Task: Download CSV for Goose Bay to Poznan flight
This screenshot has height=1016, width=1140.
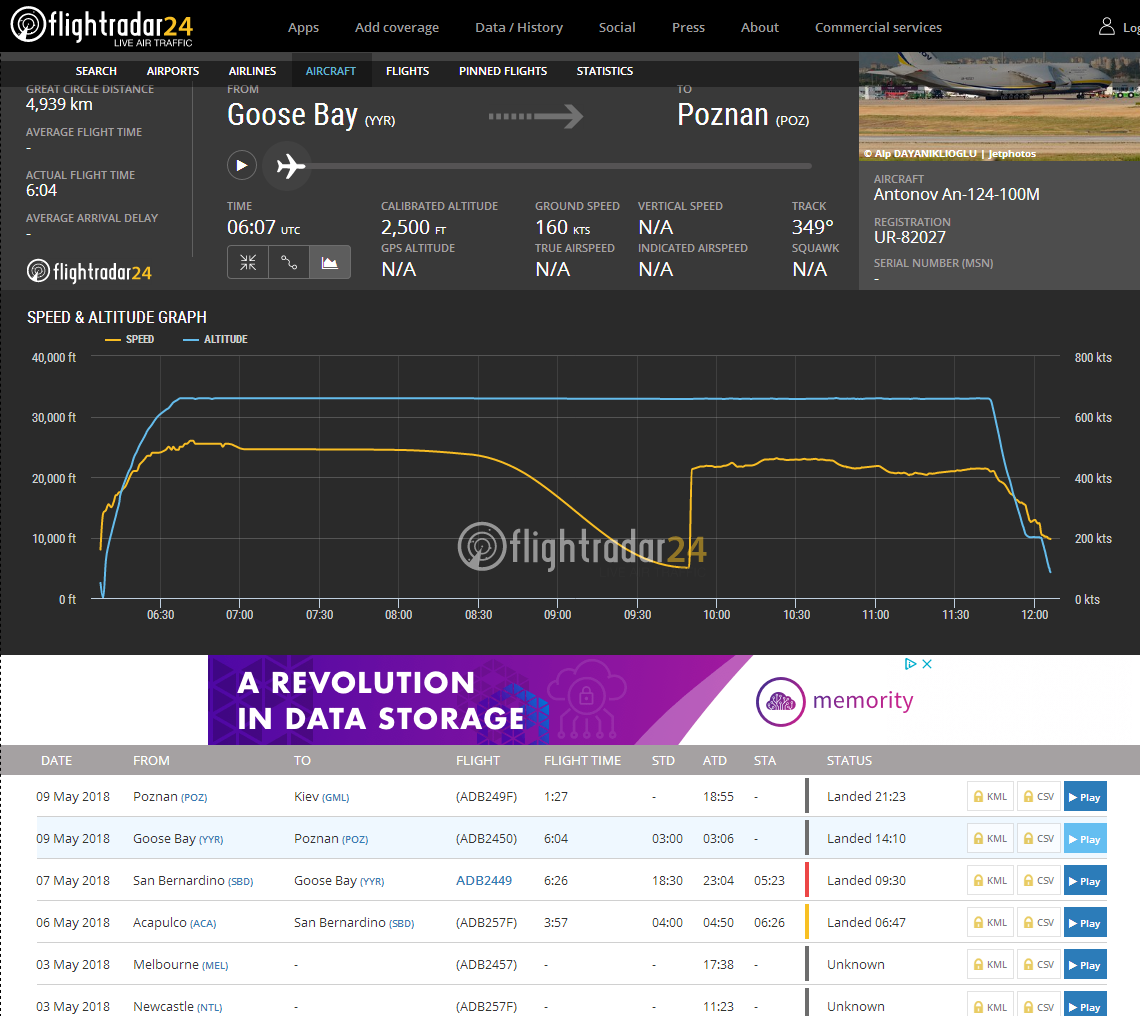Action: [x=1038, y=839]
